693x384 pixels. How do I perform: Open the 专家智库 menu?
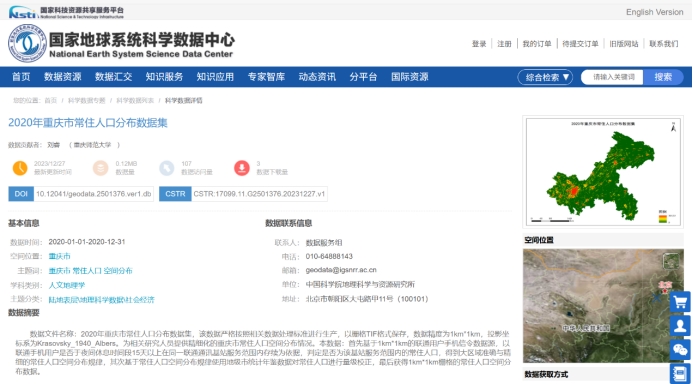point(266,77)
